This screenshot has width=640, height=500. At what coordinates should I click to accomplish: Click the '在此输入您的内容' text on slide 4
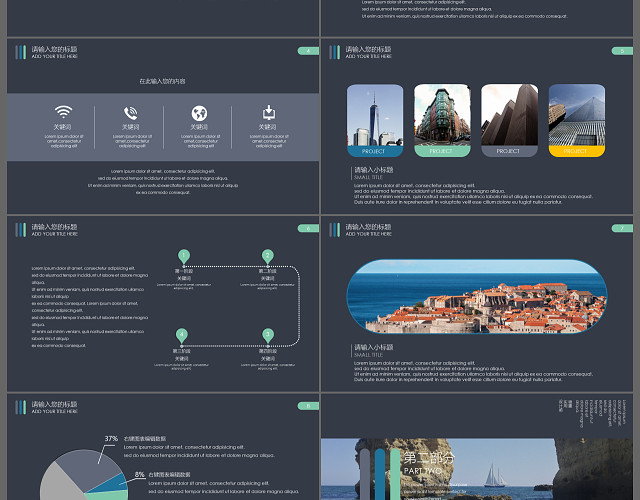[162, 82]
